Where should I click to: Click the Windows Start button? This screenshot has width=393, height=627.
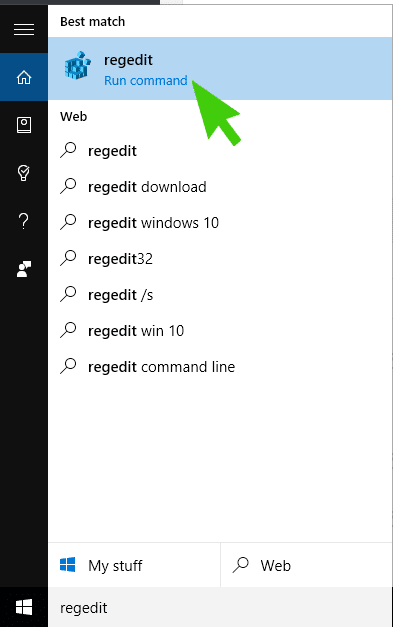[24, 607]
